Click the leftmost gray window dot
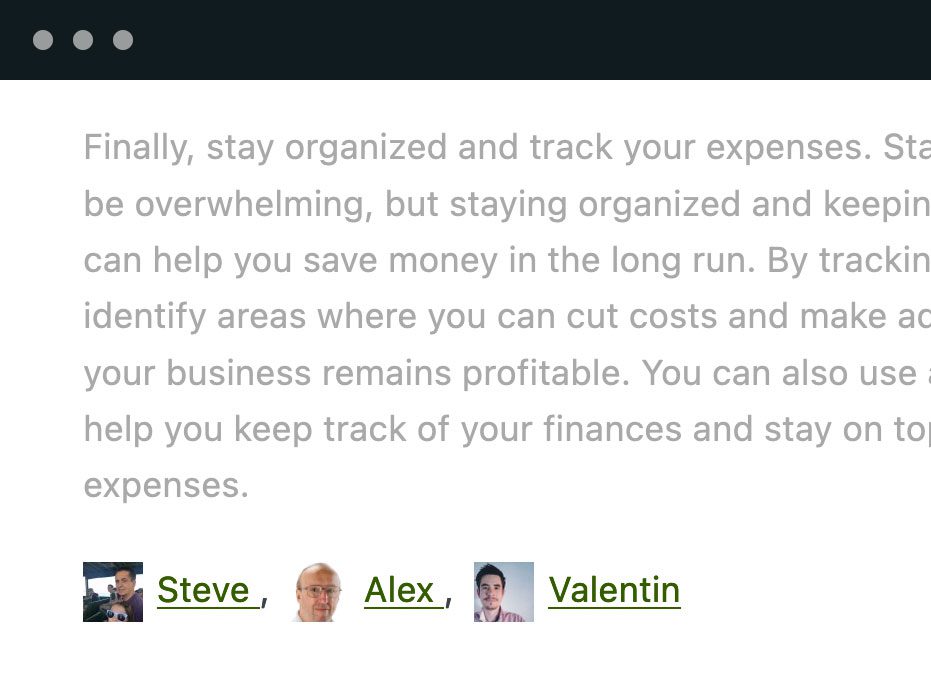The image size is (931, 700). (x=43, y=40)
